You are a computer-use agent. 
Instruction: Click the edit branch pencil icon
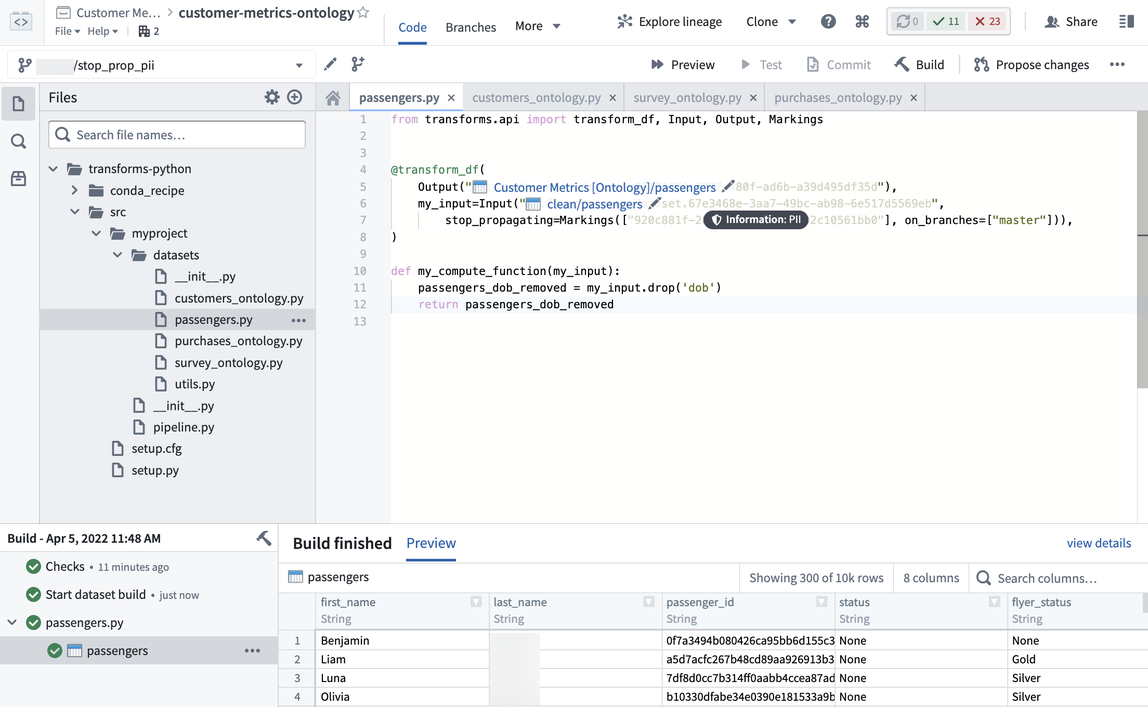[330, 64]
